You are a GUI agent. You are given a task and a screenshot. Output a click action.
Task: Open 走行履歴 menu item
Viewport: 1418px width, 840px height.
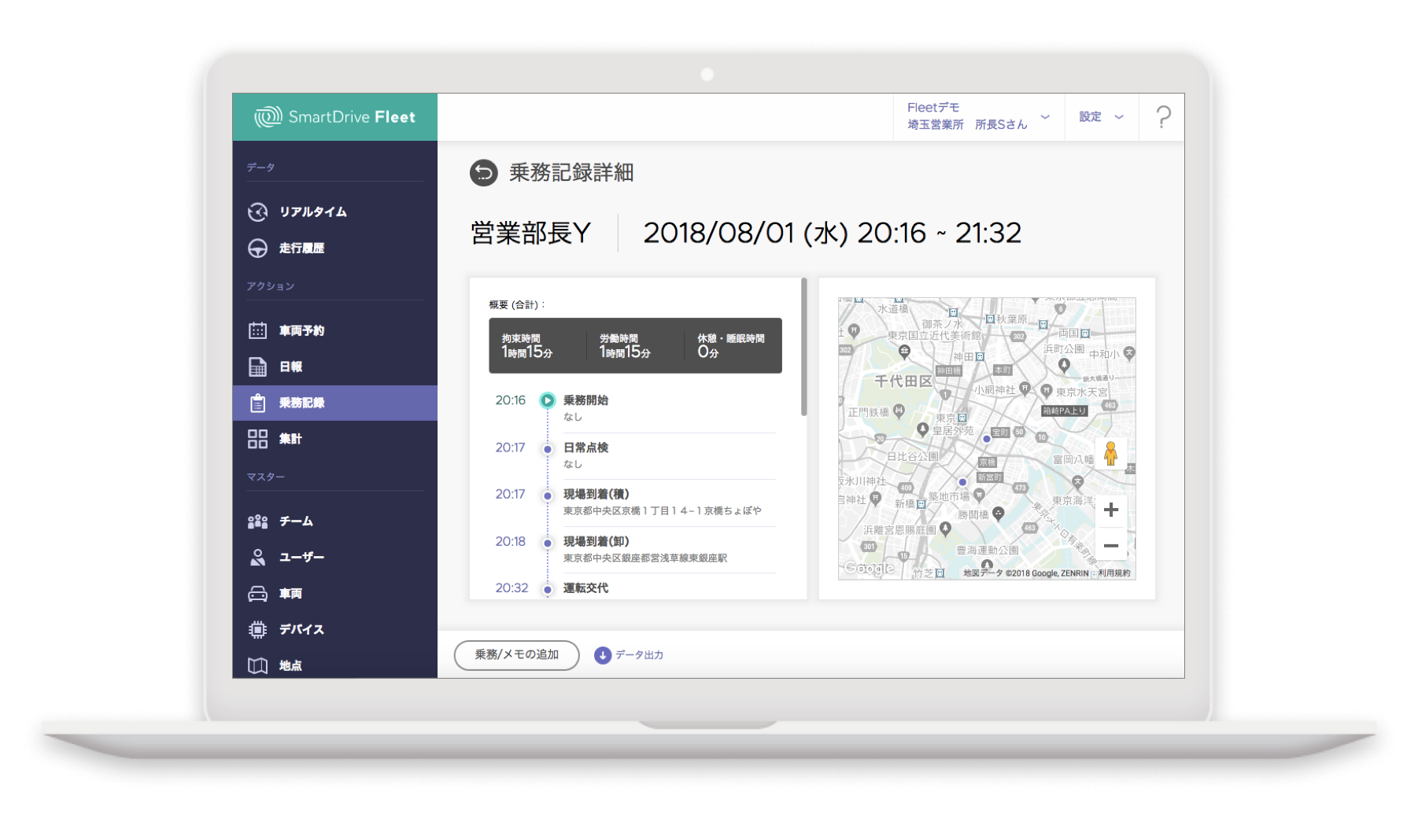[x=335, y=249]
